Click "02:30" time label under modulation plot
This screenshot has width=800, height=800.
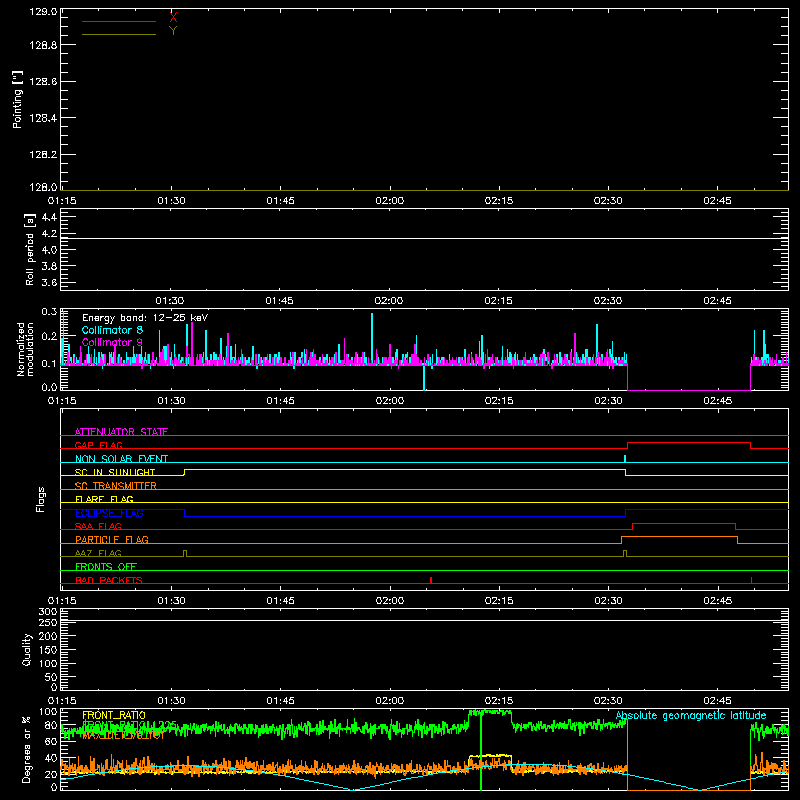(x=608, y=401)
